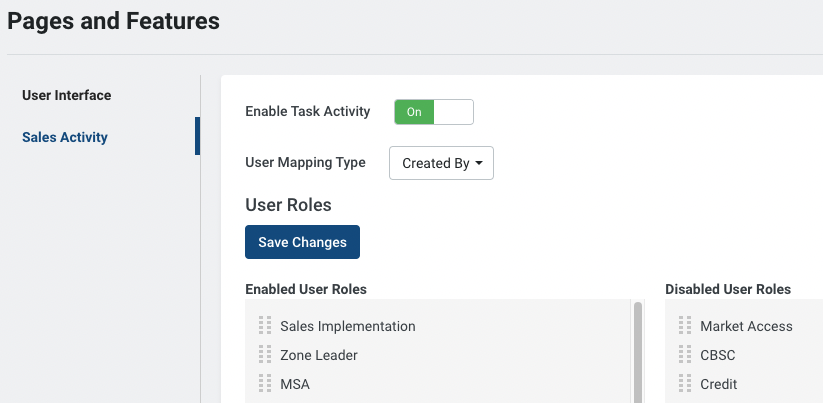Select the Sales Implementation role
The width and height of the screenshot is (823, 403).
coord(347,326)
